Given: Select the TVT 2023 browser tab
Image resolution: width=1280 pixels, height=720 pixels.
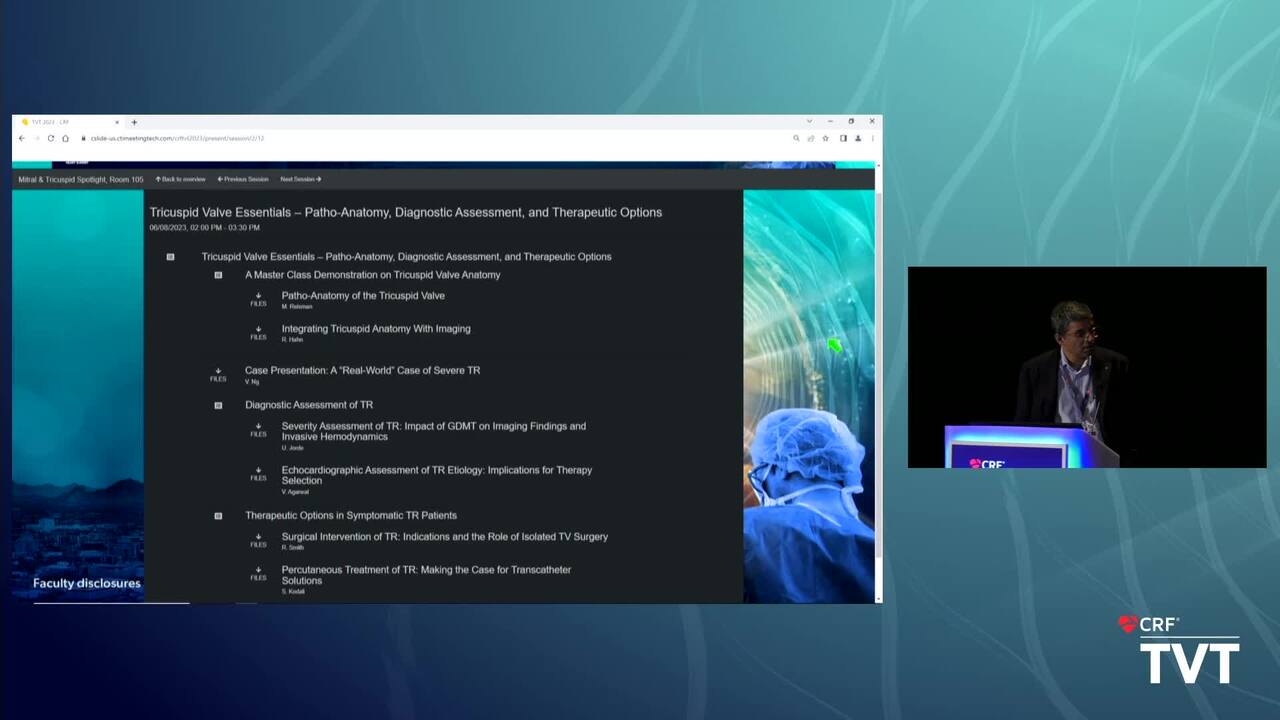Looking at the screenshot, I should pos(68,122).
